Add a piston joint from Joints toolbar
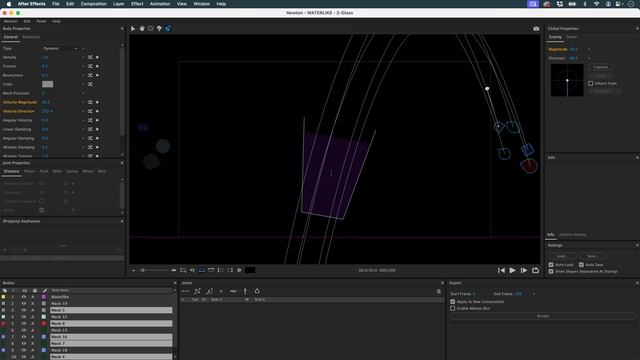The width and height of the screenshot is (640, 360). (197, 291)
